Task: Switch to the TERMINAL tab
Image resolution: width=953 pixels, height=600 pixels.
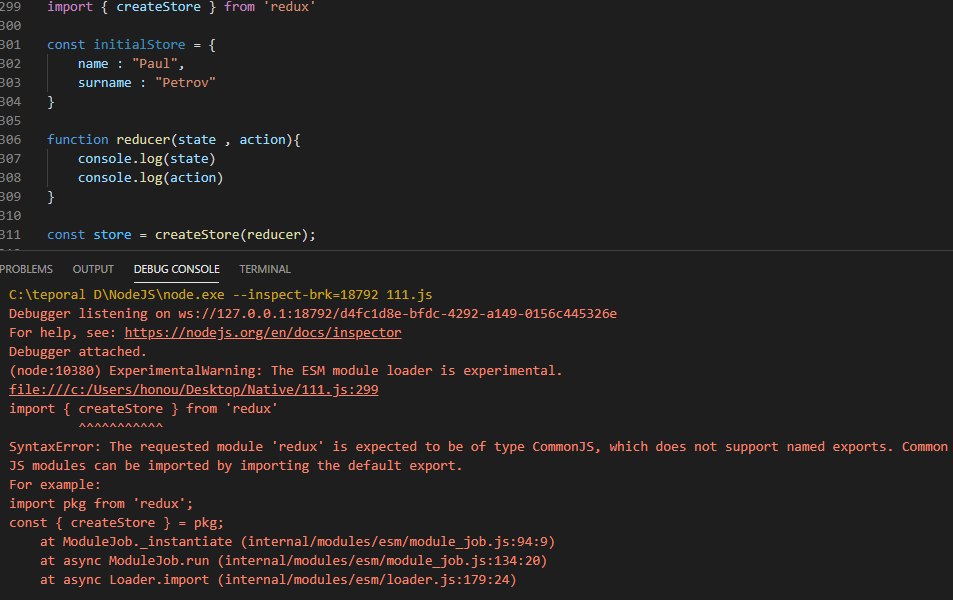Action: 265,269
